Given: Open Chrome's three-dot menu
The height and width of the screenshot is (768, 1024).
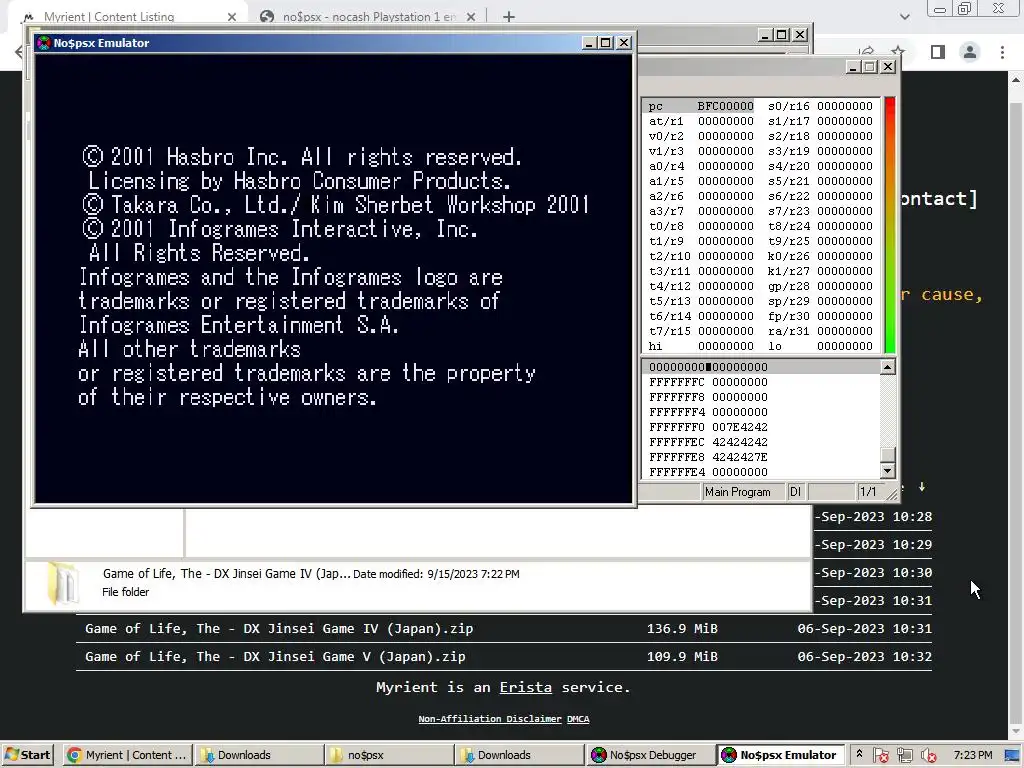Looking at the screenshot, I should point(1002,52).
